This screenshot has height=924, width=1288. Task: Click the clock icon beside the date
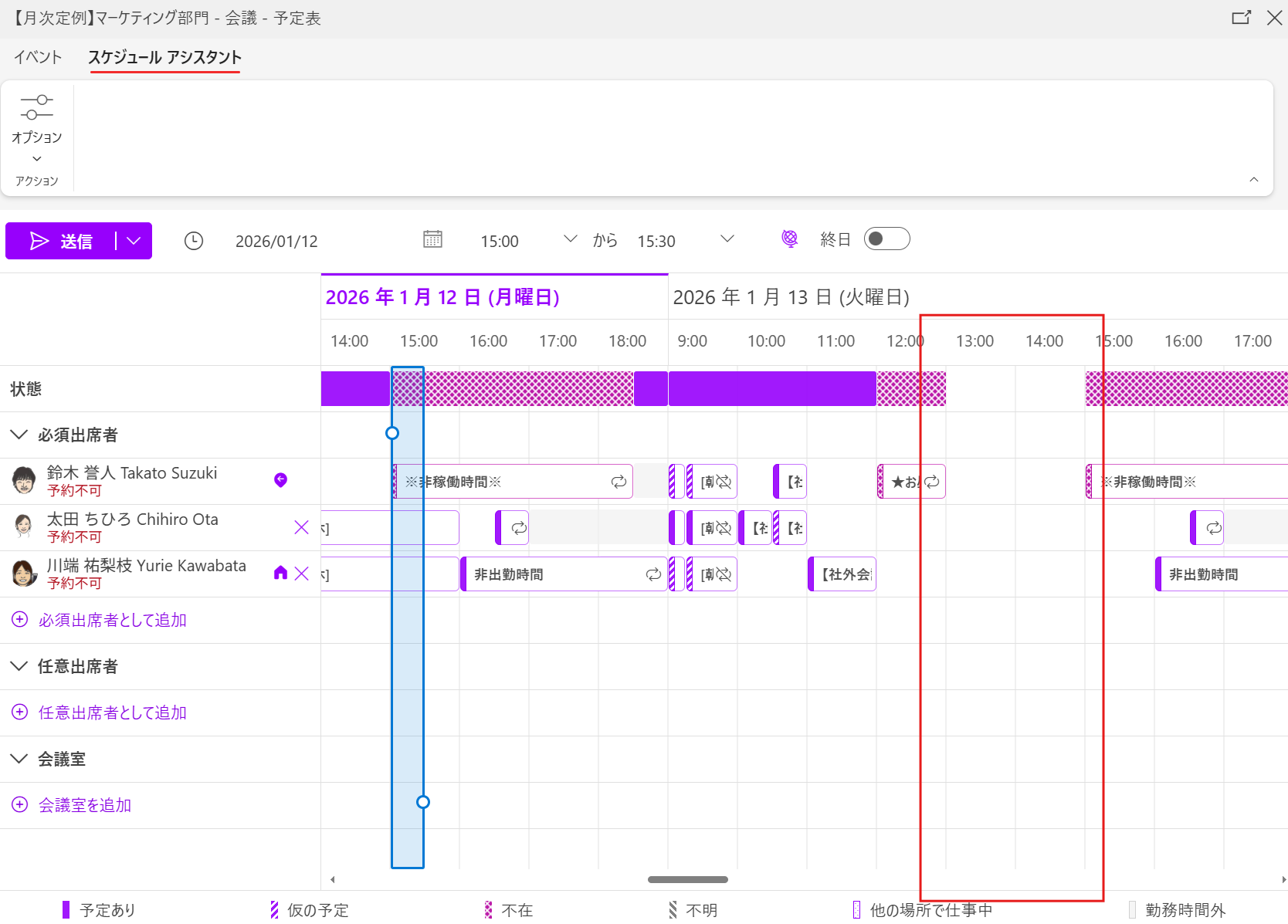(194, 241)
